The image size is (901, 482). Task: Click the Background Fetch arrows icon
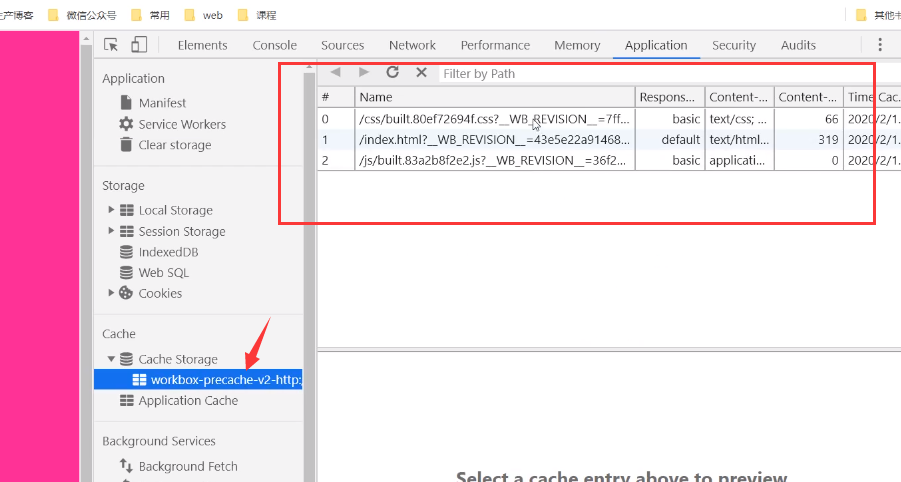click(x=126, y=465)
